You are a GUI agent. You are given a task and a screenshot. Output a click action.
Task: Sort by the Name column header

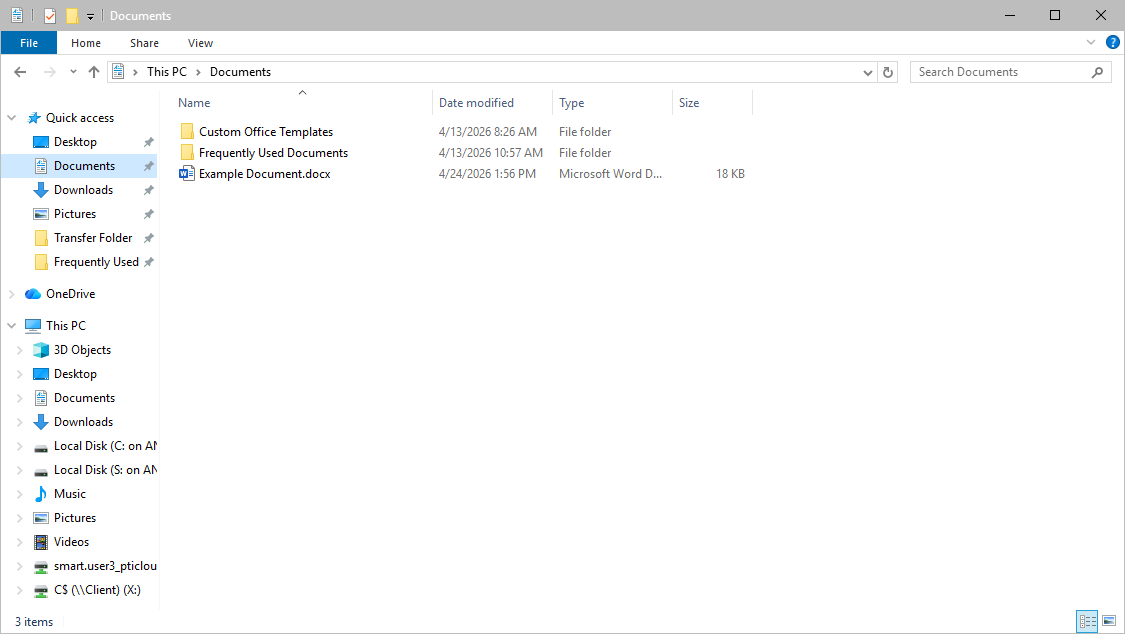tap(194, 103)
